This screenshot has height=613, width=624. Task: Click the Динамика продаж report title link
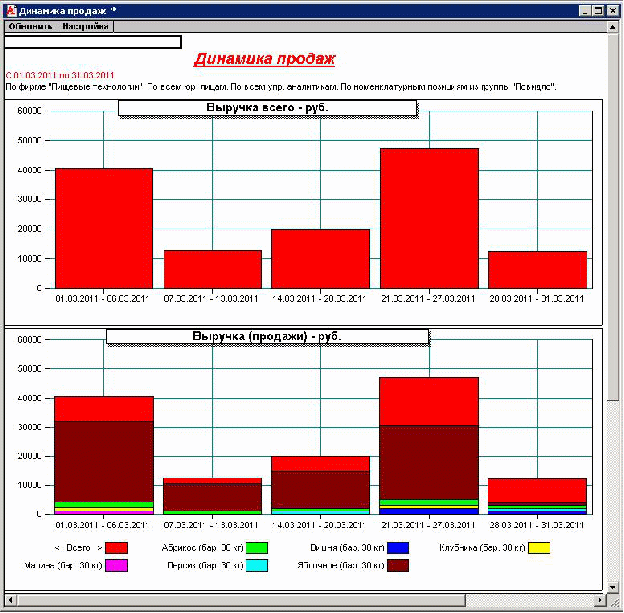point(265,59)
